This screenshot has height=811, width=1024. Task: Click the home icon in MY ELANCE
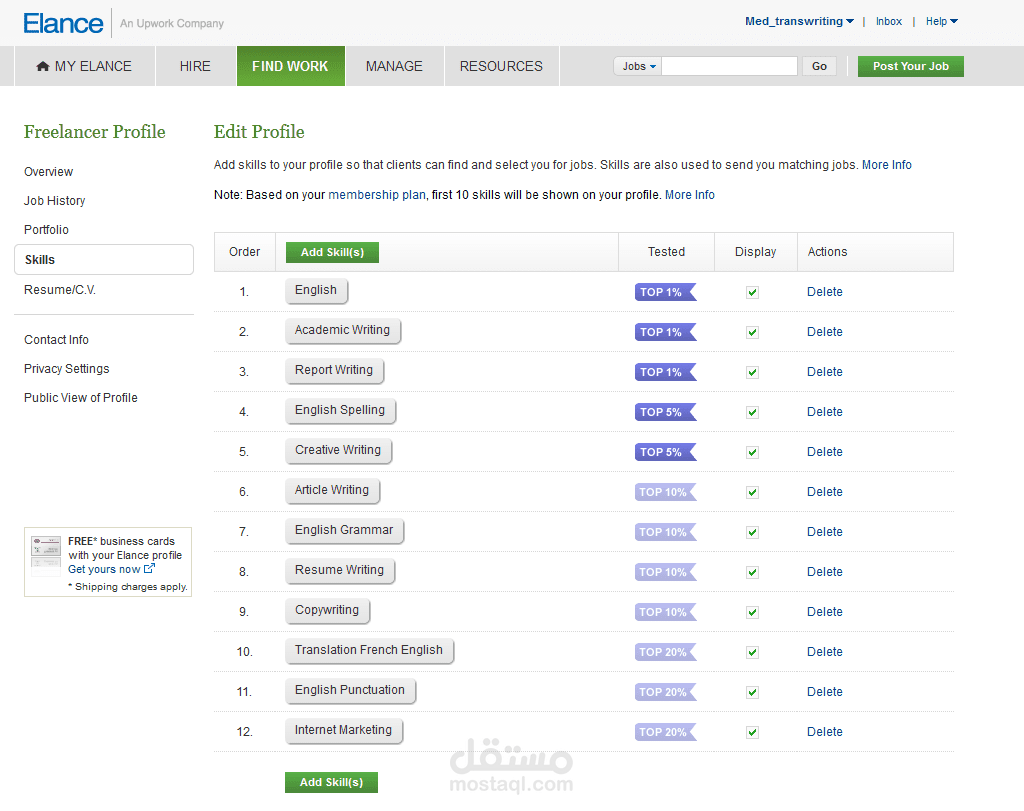(43, 66)
